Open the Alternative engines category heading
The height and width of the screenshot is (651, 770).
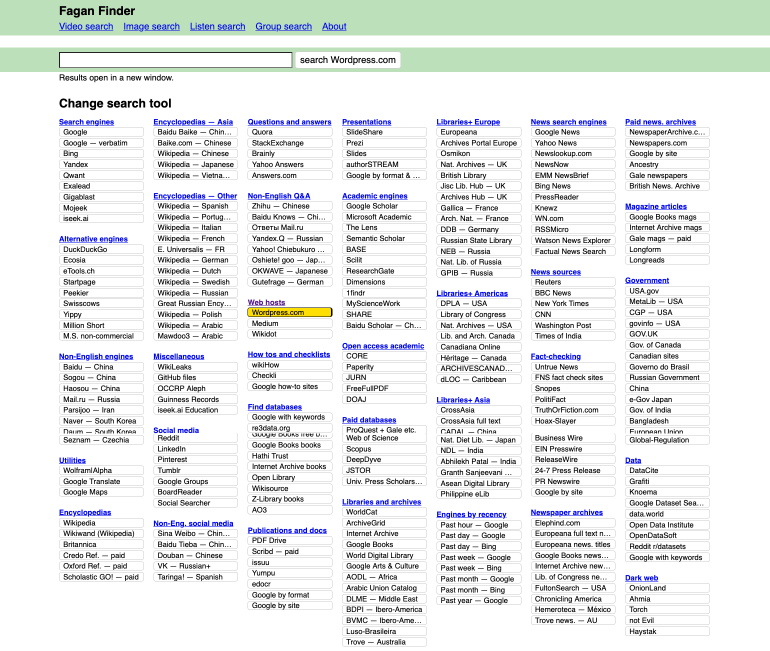[93, 239]
